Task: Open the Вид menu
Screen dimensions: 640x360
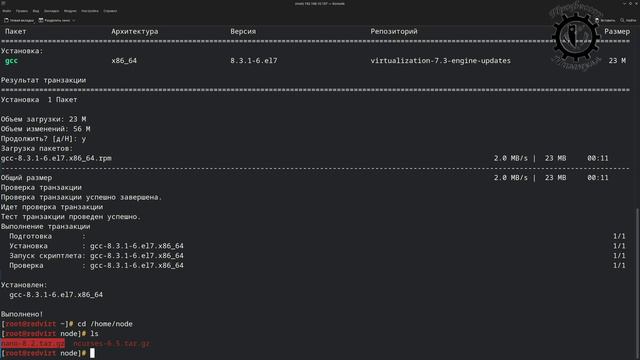Action: click(36, 11)
